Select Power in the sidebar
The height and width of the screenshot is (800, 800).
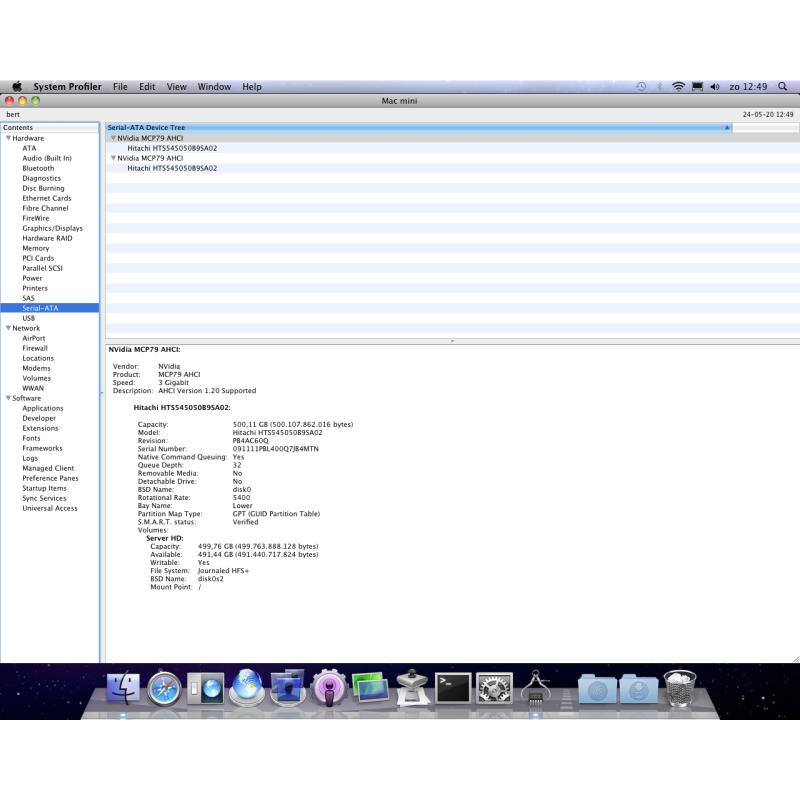tap(32, 279)
